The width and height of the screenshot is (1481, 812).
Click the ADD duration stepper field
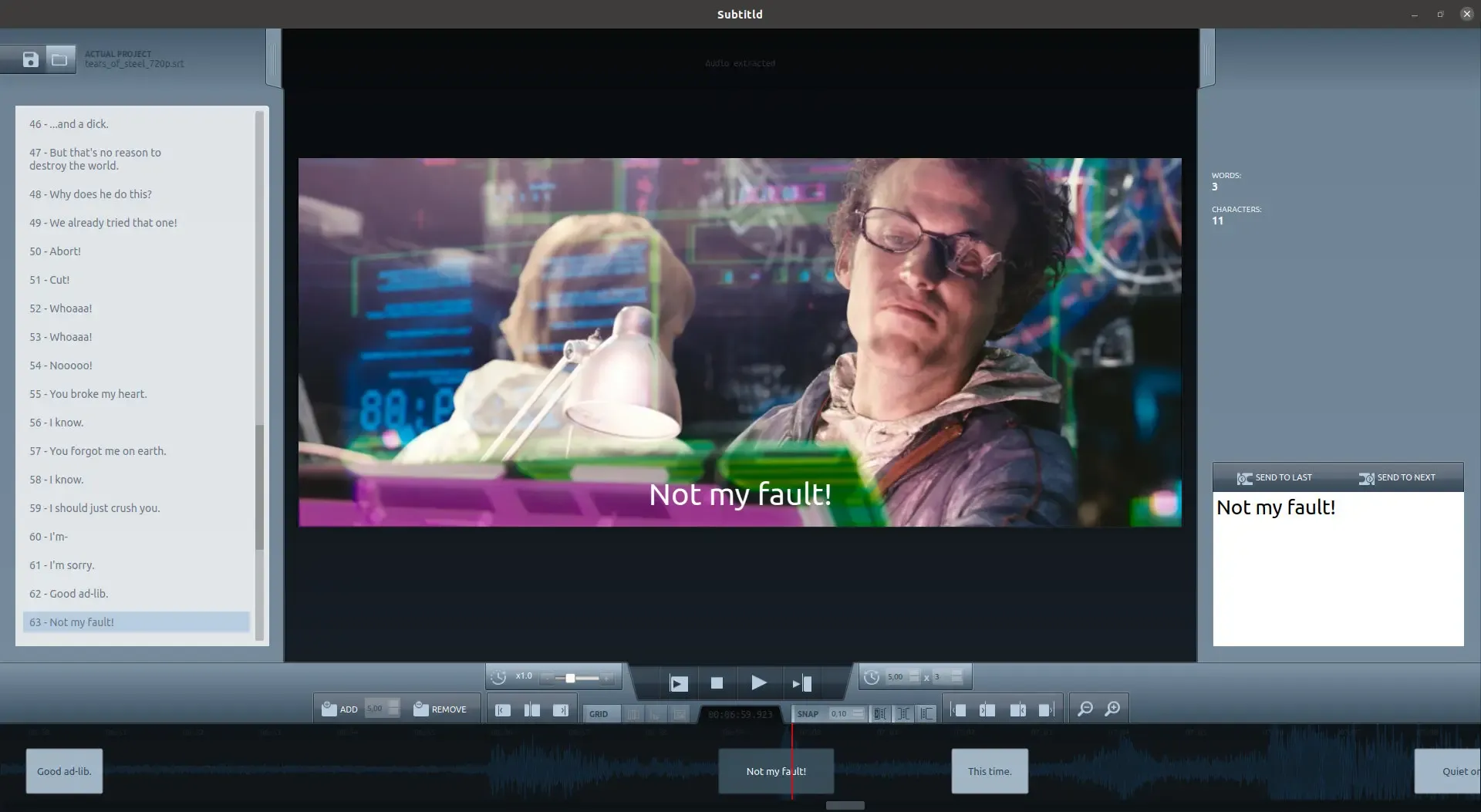tap(376, 709)
